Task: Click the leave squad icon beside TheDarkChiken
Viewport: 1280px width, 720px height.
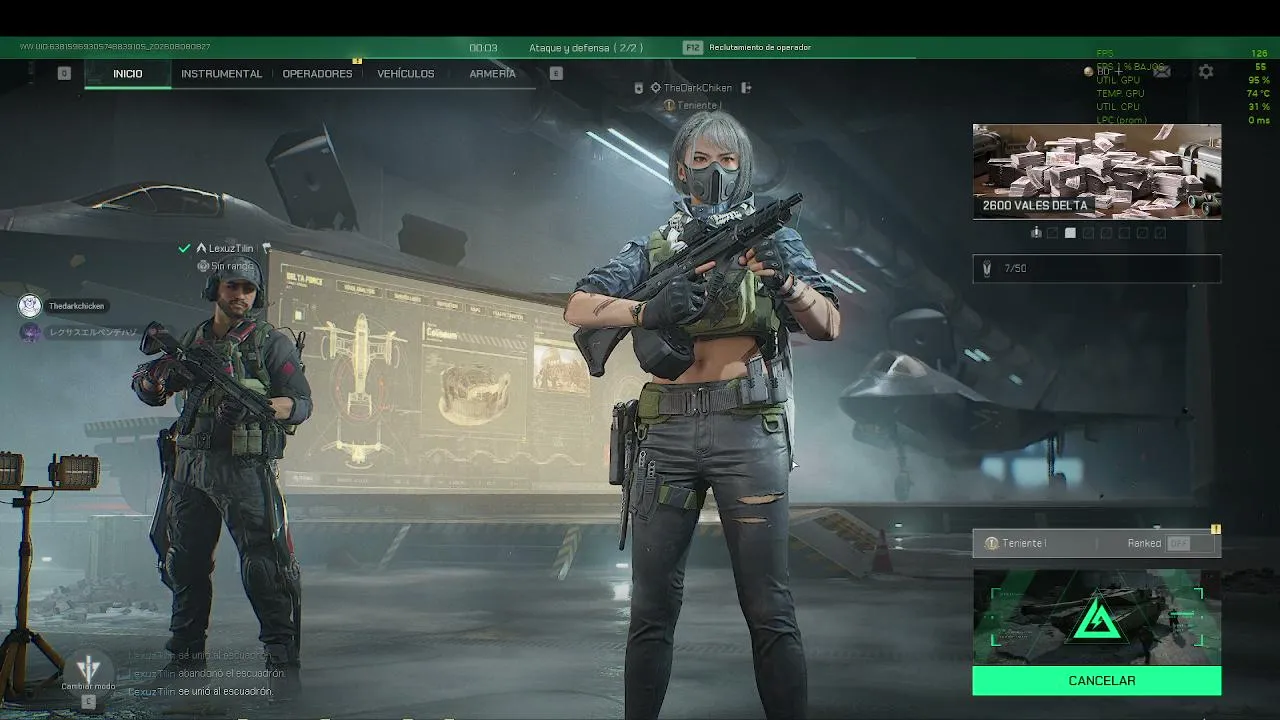Action: [x=746, y=88]
